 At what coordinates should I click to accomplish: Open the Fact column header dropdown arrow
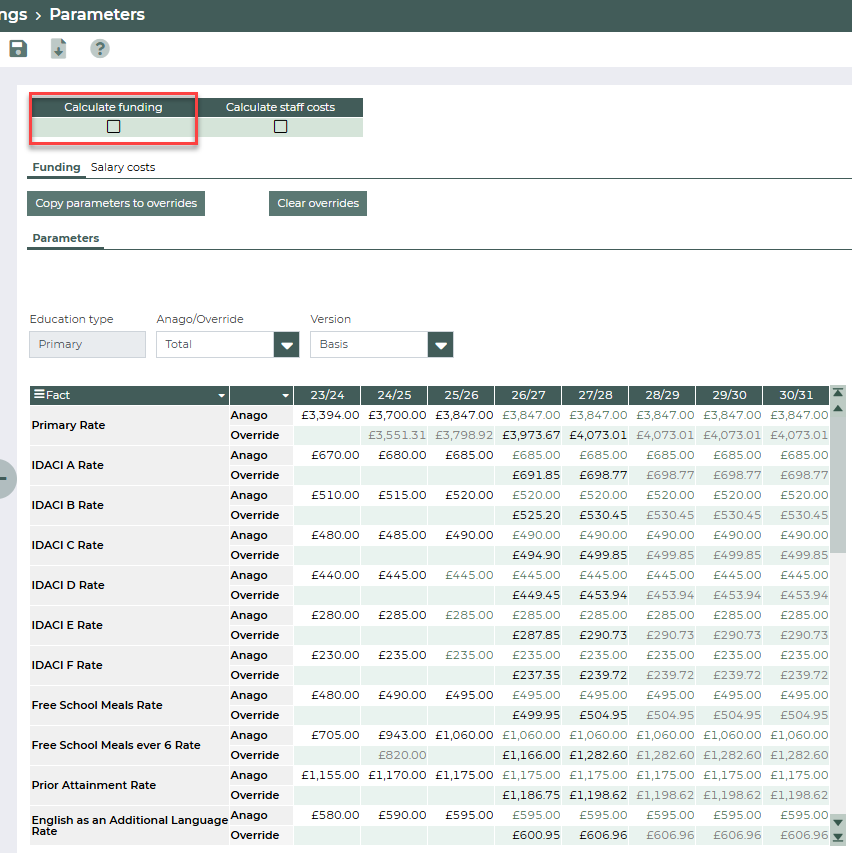pyautogui.click(x=221, y=396)
